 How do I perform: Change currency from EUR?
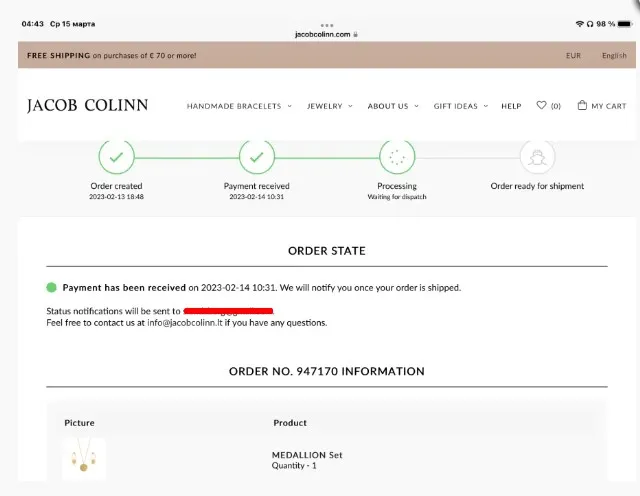point(573,56)
